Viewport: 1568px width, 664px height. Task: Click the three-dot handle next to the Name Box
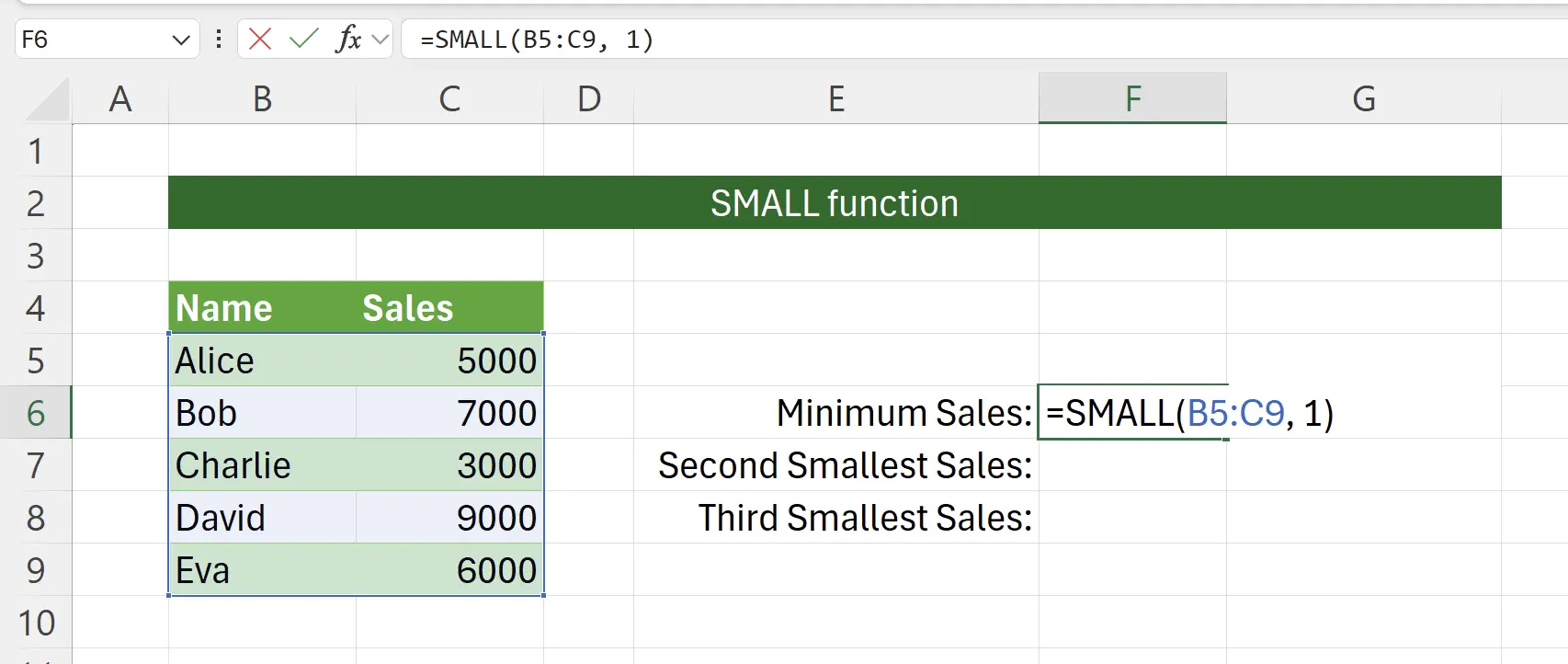219,39
